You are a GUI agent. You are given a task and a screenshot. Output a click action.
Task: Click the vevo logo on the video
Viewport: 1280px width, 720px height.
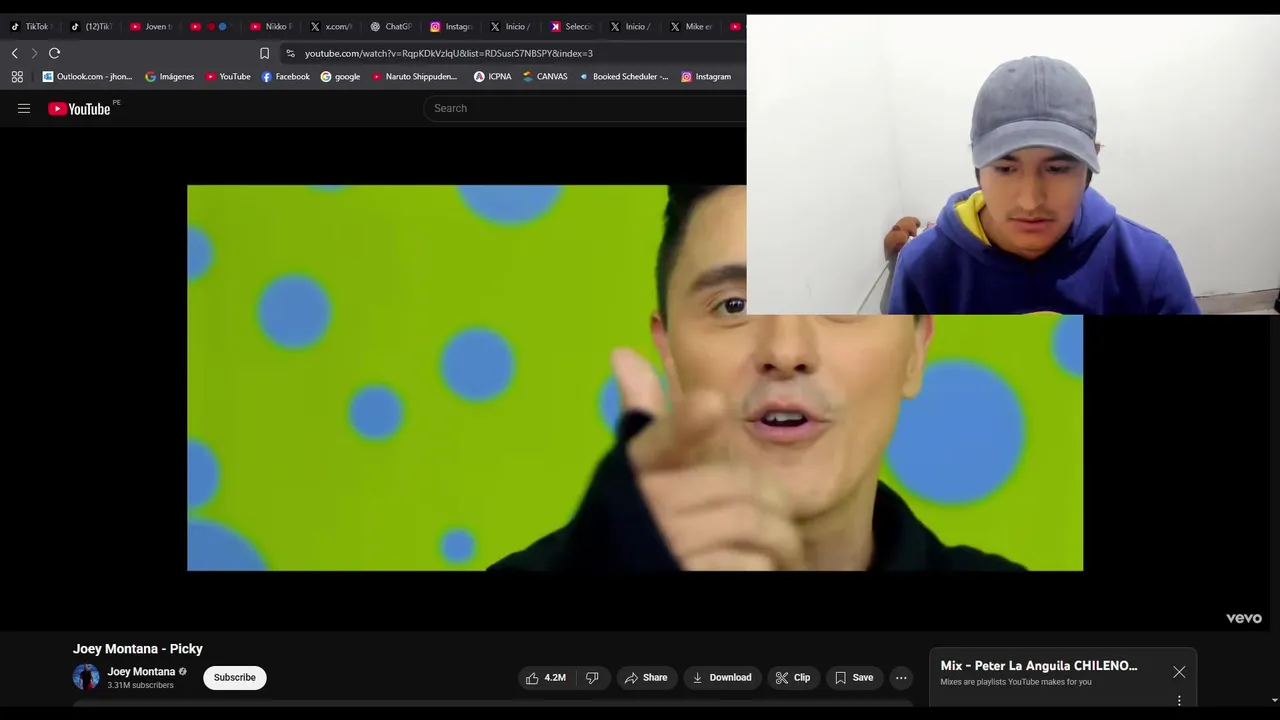click(1244, 618)
